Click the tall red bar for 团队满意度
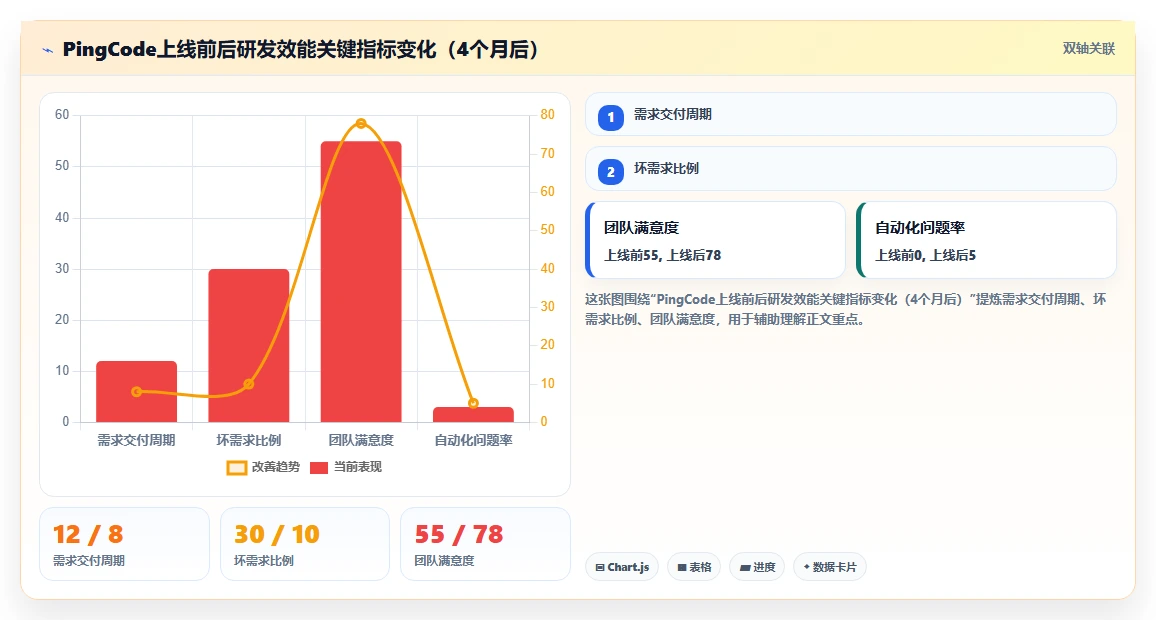Viewport: 1156px width, 620px height. (361, 282)
